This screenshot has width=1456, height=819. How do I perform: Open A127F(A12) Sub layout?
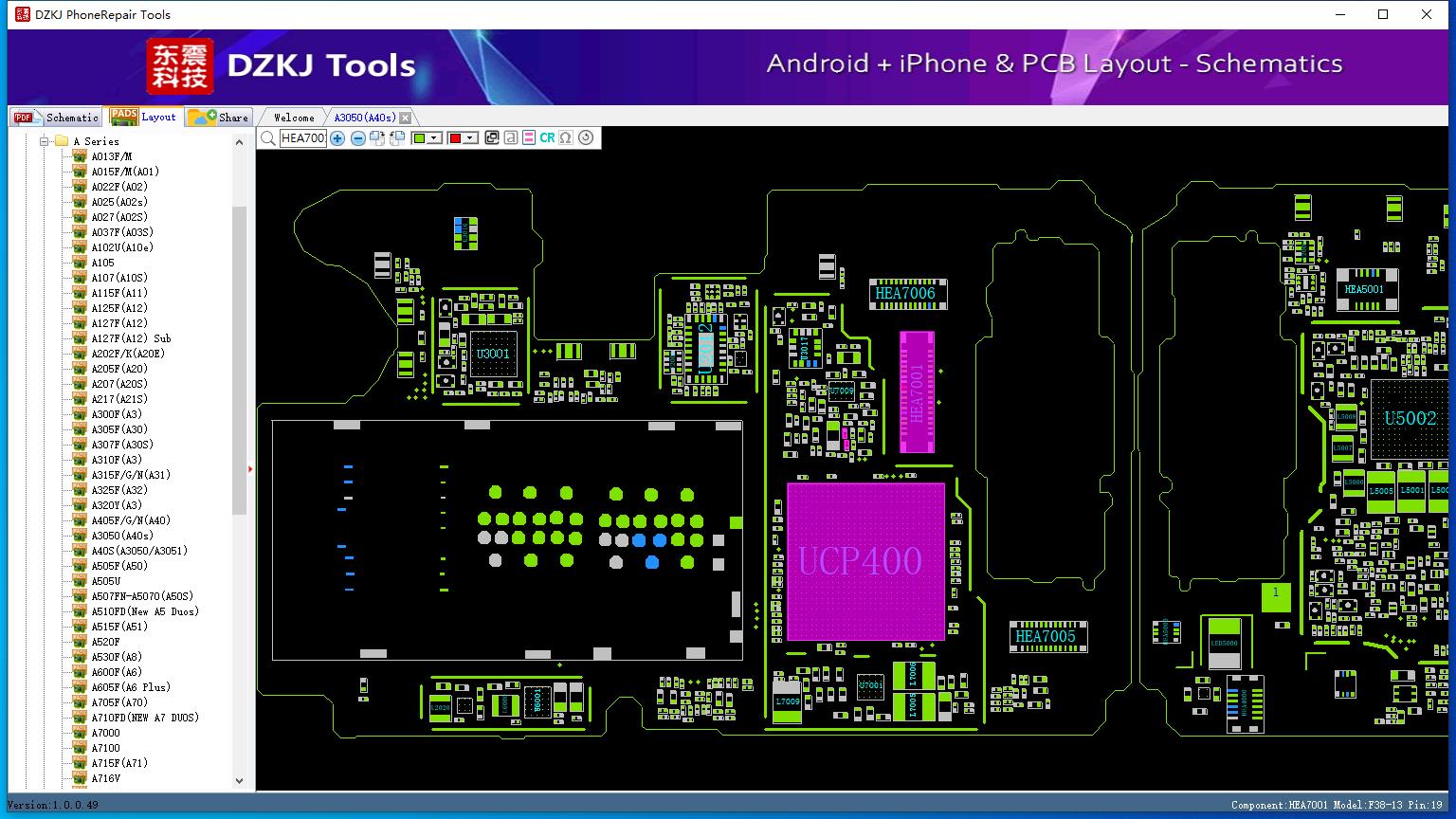click(x=131, y=338)
